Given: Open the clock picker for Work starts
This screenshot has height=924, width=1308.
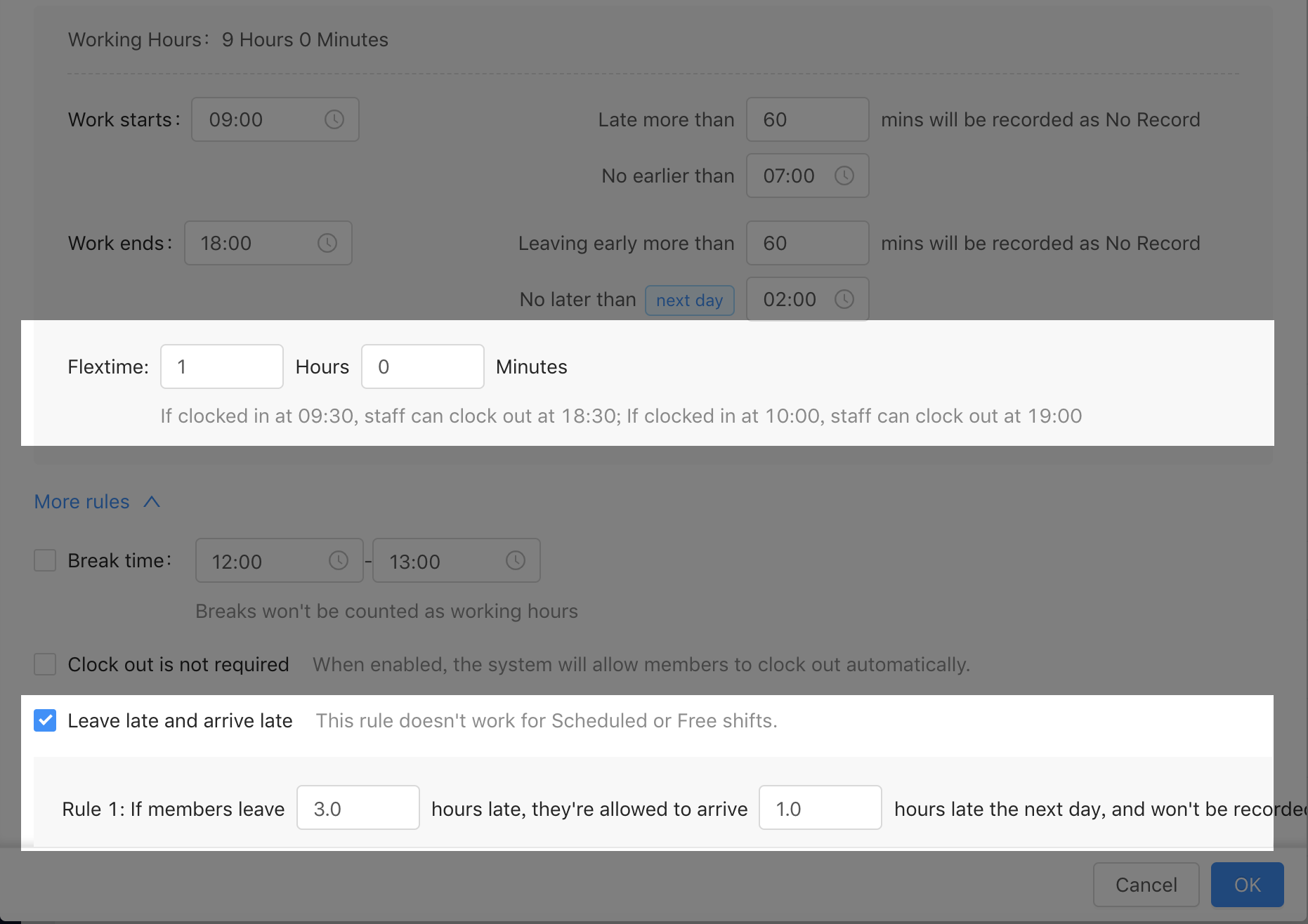Looking at the screenshot, I should click(335, 119).
